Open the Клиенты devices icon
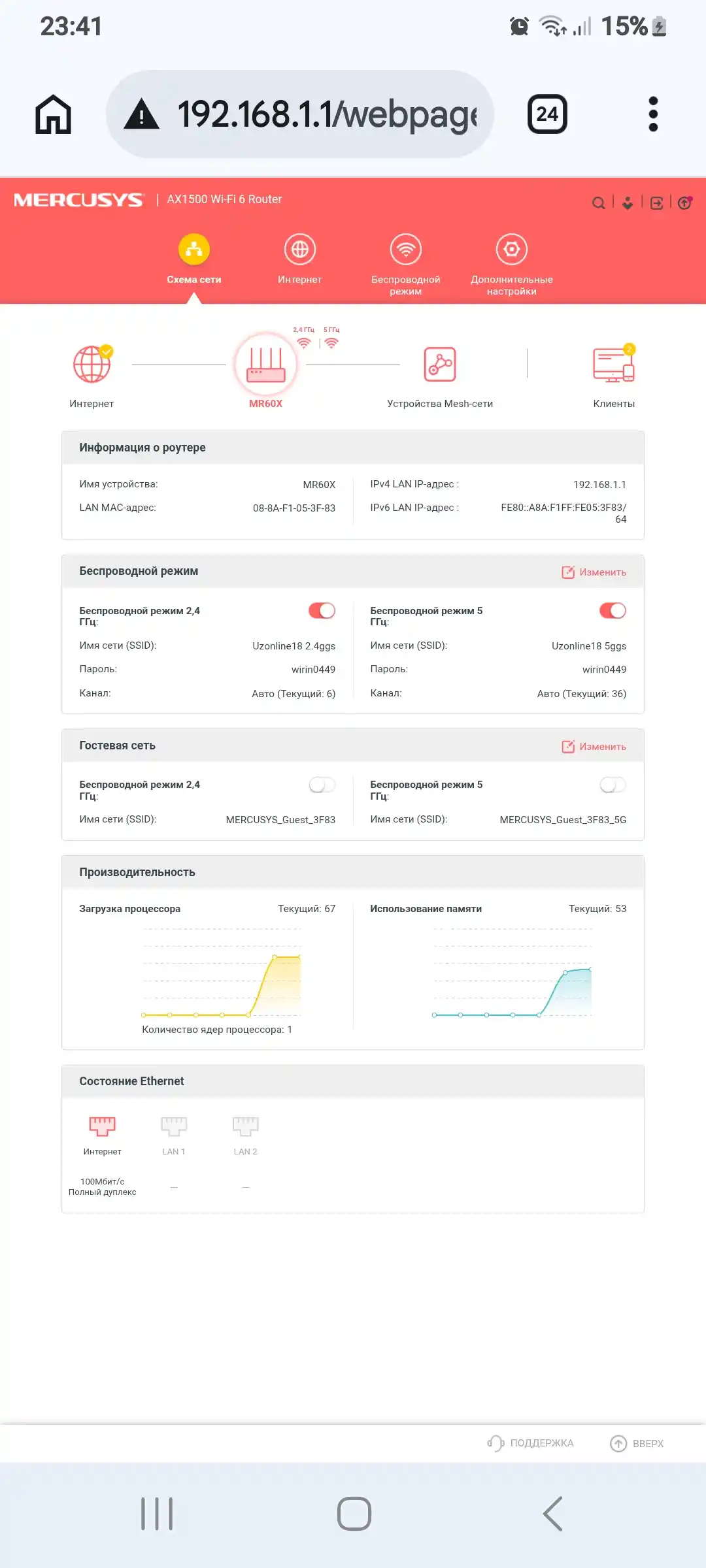 614,365
